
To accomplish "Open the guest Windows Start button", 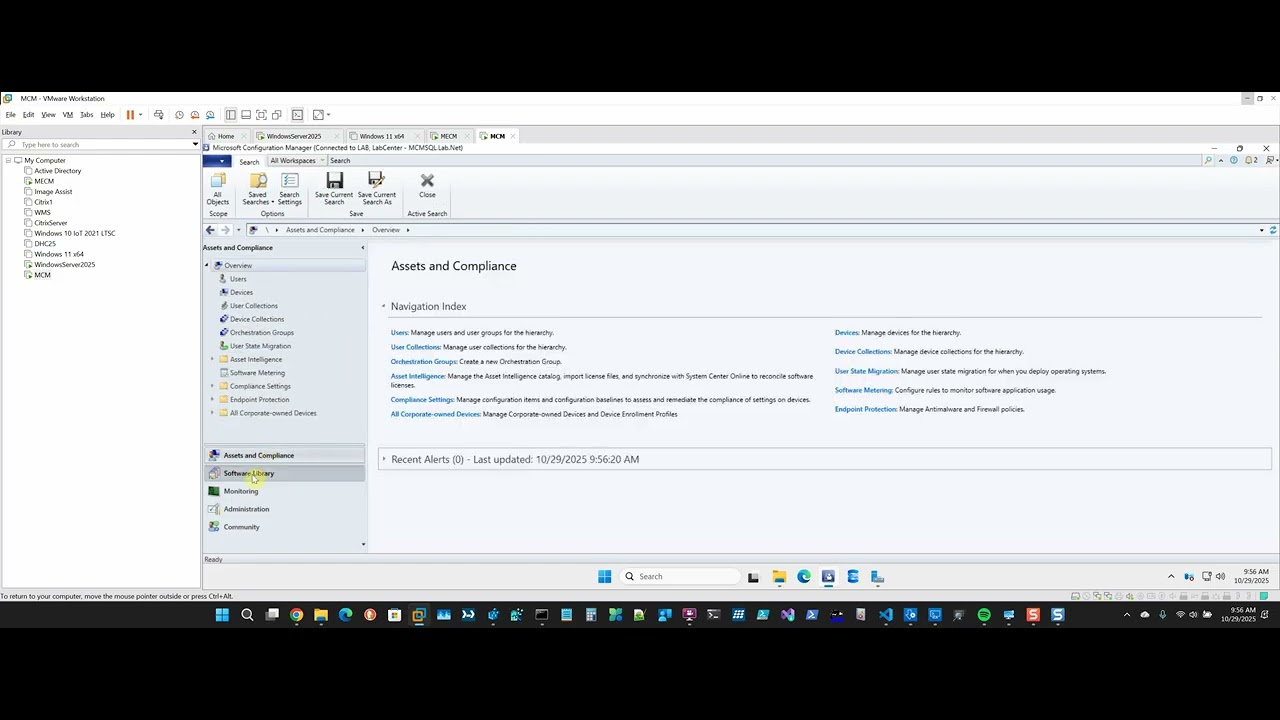I will click(604, 576).
